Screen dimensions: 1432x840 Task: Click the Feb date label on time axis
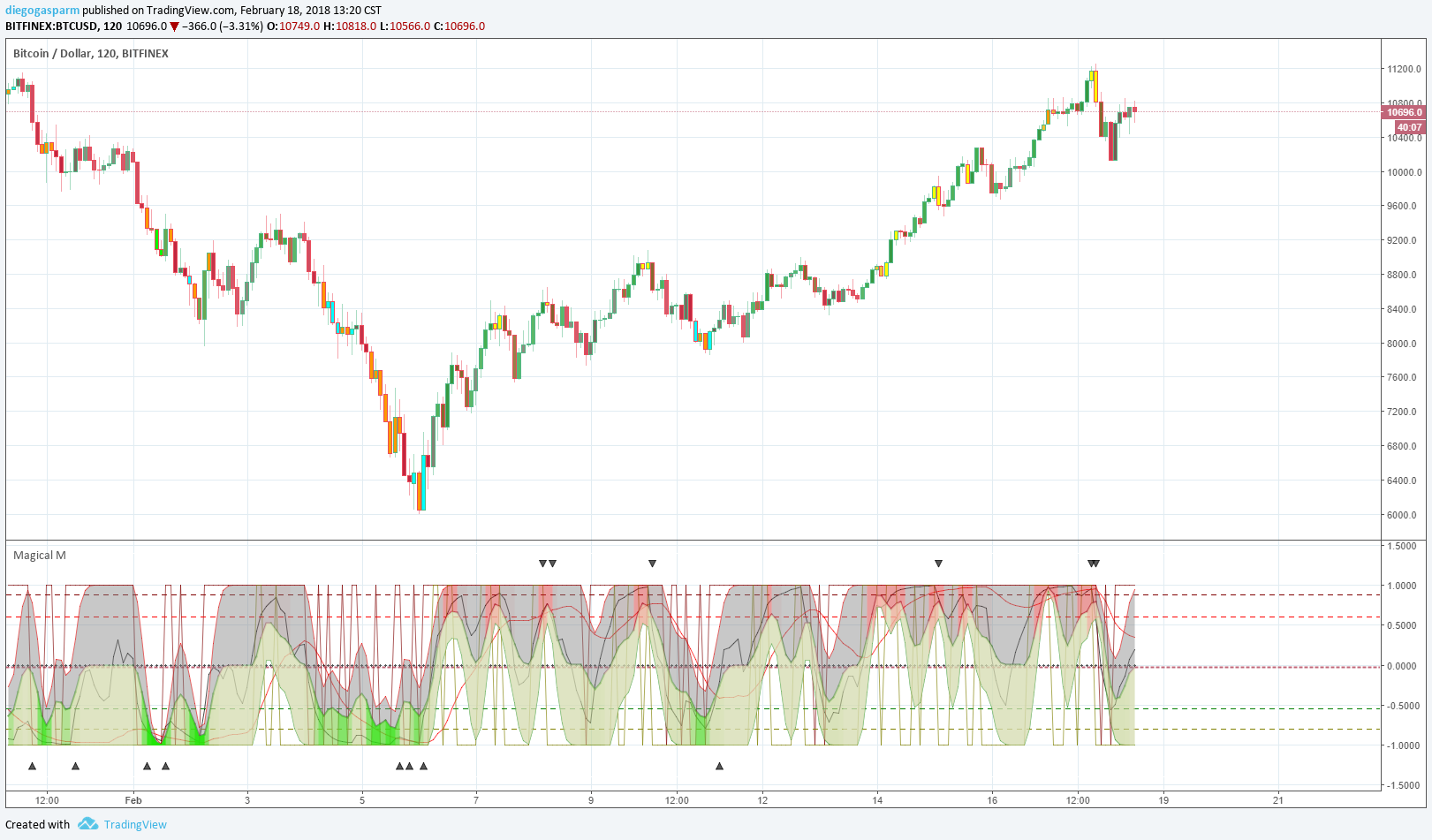(133, 800)
